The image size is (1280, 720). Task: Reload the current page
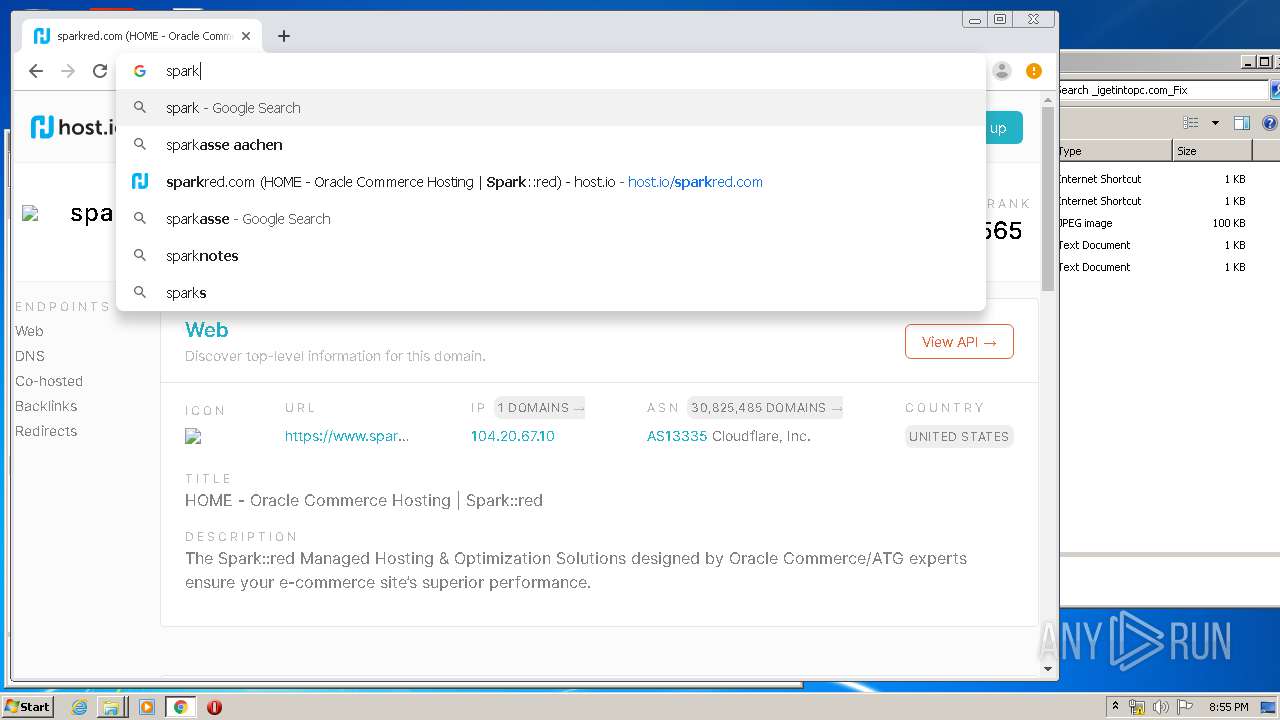100,71
